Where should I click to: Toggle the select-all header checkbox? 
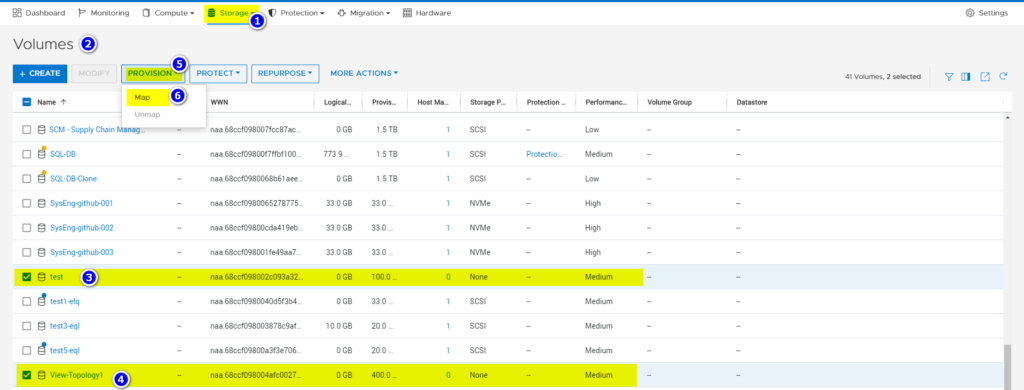coord(27,102)
